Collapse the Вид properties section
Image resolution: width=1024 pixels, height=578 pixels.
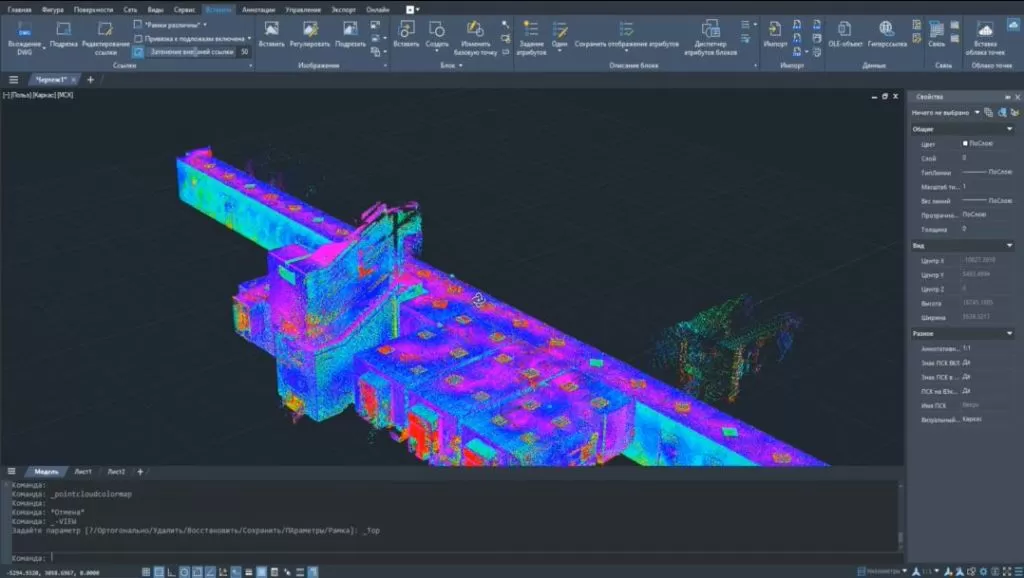(1010, 246)
